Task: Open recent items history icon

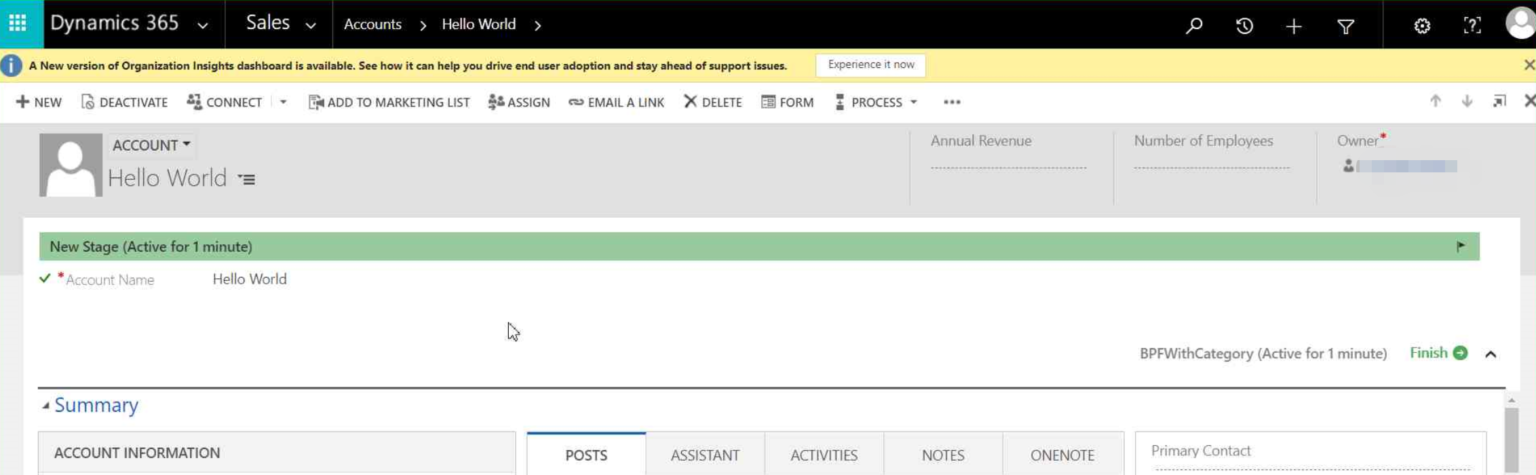Action: point(1244,26)
